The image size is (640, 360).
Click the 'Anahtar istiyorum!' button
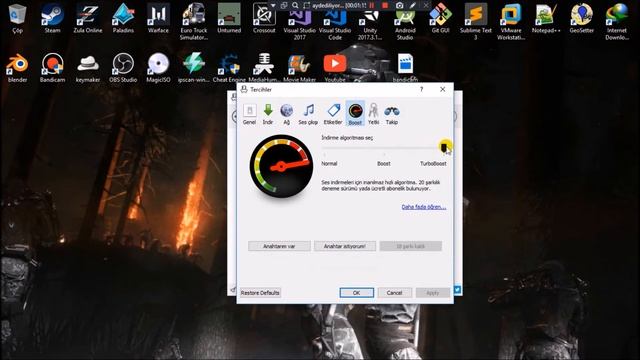(x=345, y=246)
